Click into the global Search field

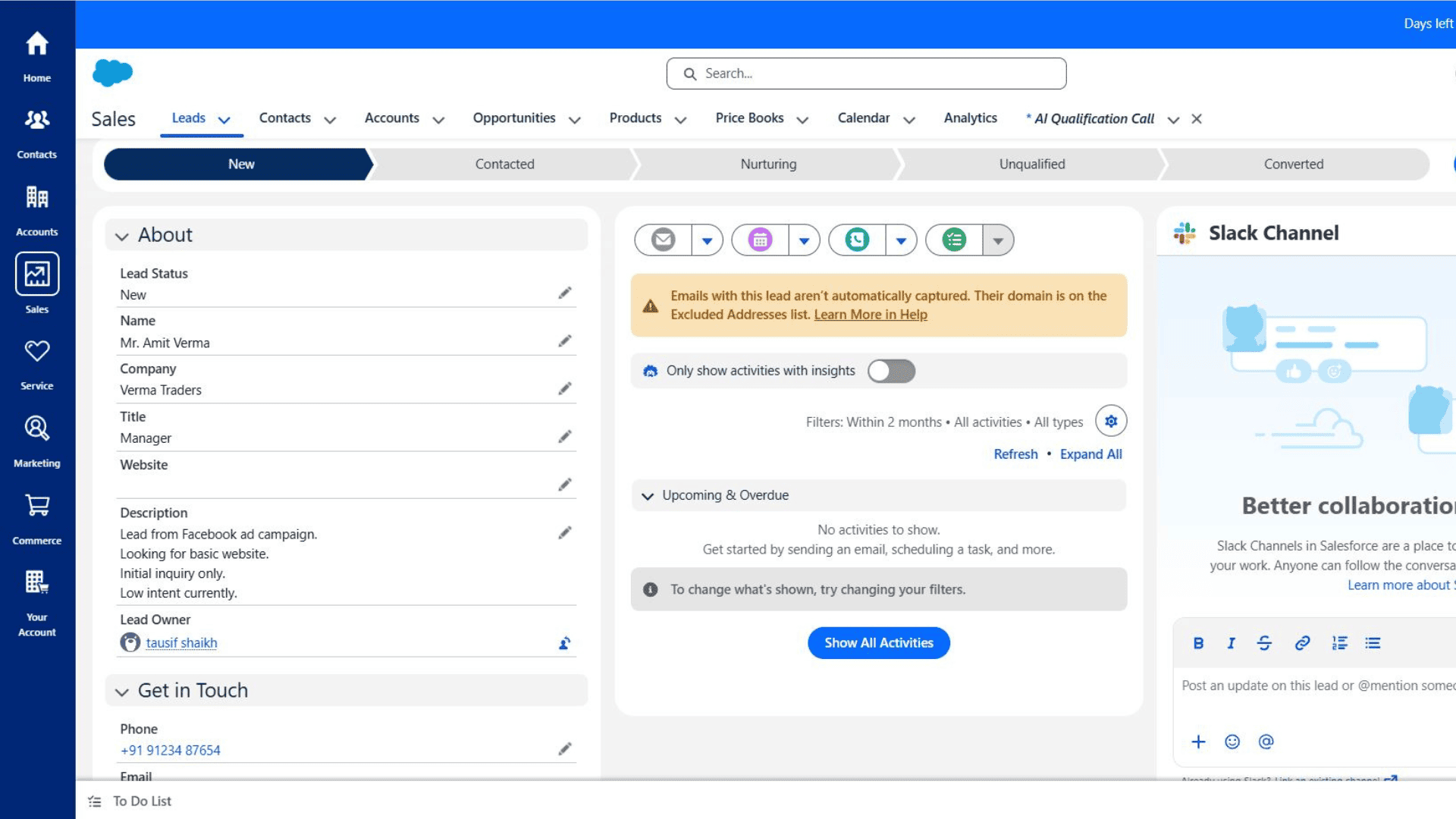point(866,74)
